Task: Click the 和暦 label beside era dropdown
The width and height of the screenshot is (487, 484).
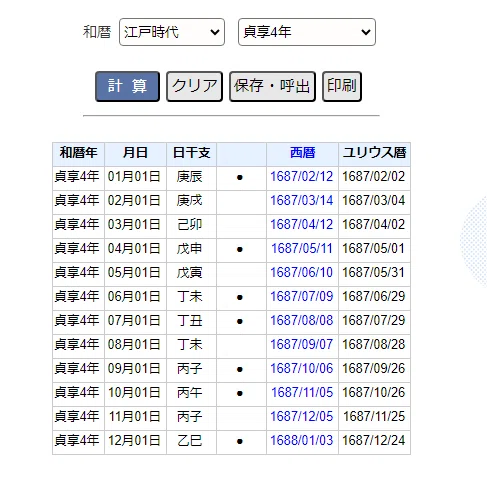Action: (97, 32)
